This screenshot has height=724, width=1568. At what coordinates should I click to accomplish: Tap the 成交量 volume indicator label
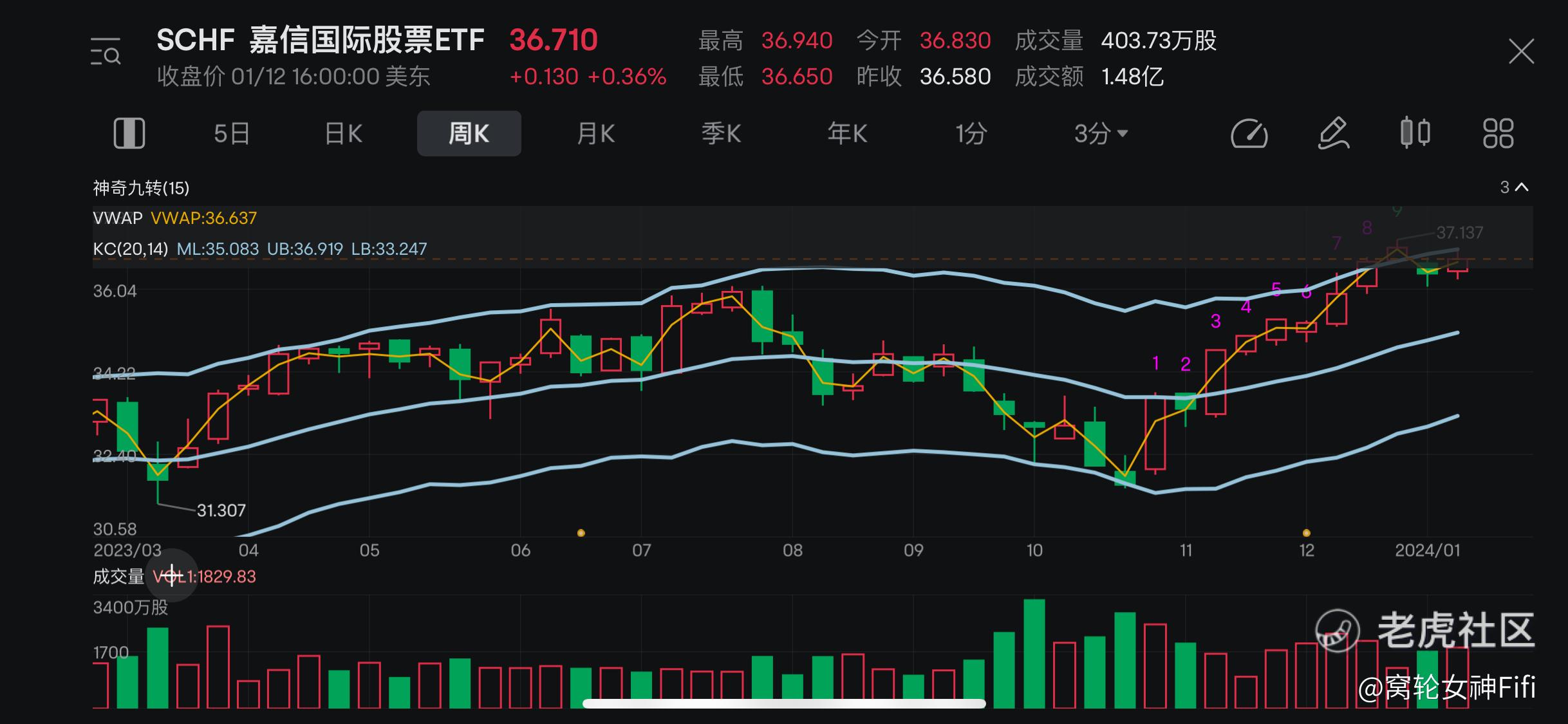[x=118, y=576]
